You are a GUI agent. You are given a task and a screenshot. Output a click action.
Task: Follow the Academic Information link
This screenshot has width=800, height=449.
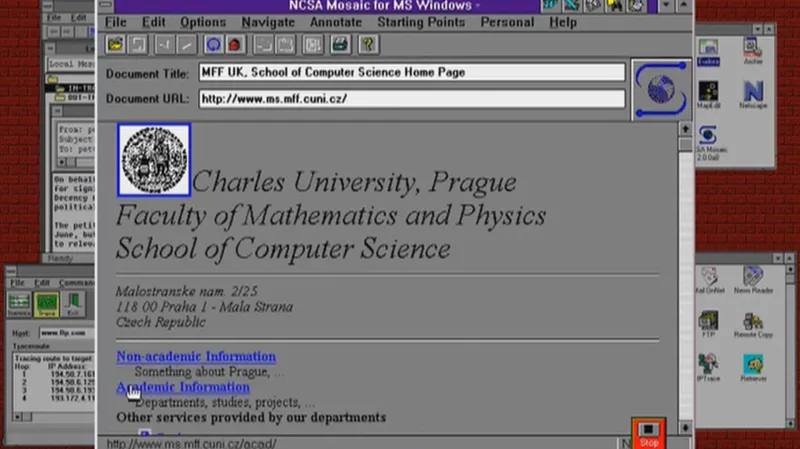(x=183, y=387)
